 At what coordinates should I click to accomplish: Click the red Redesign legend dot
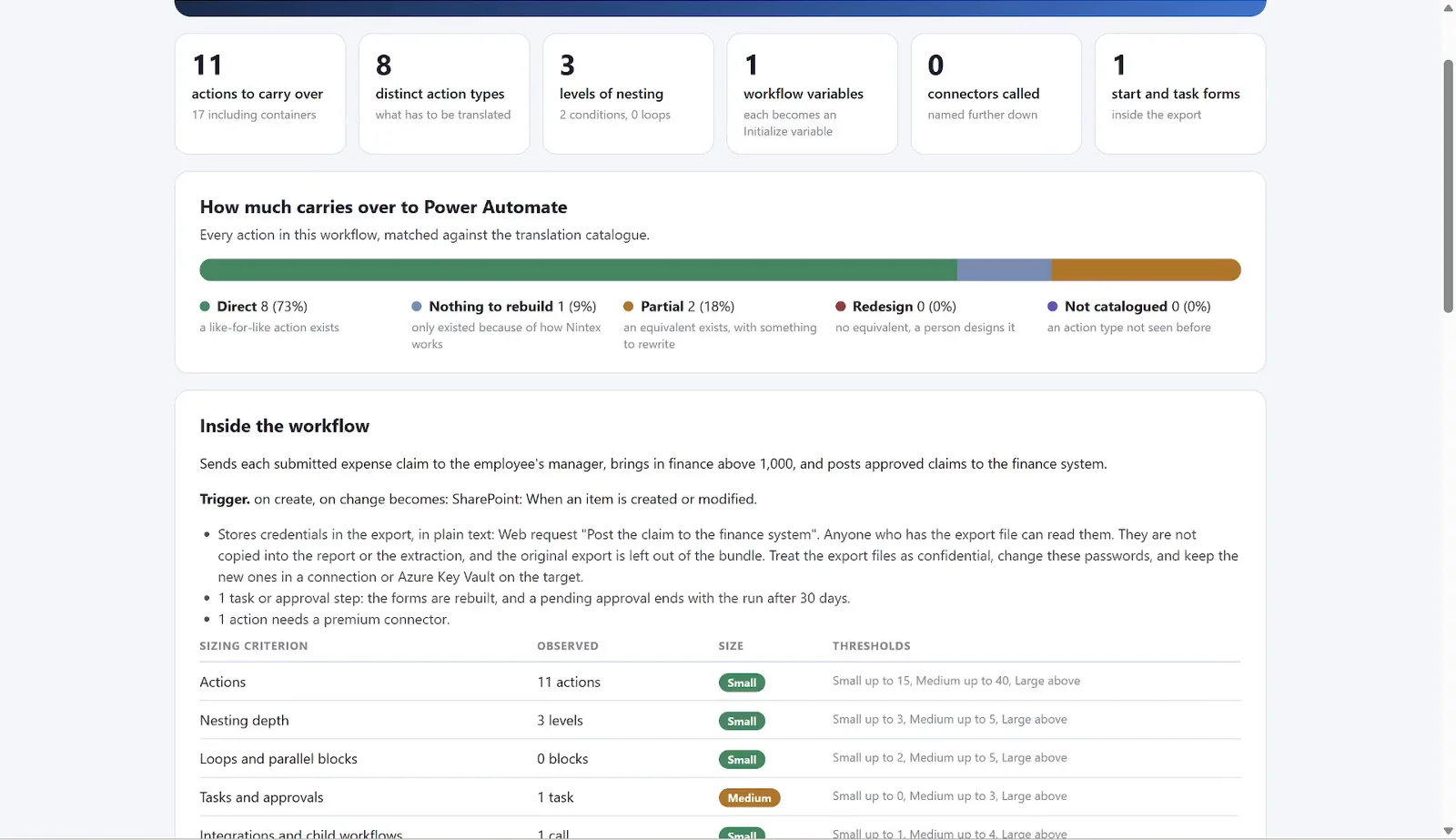coord(841,307)
